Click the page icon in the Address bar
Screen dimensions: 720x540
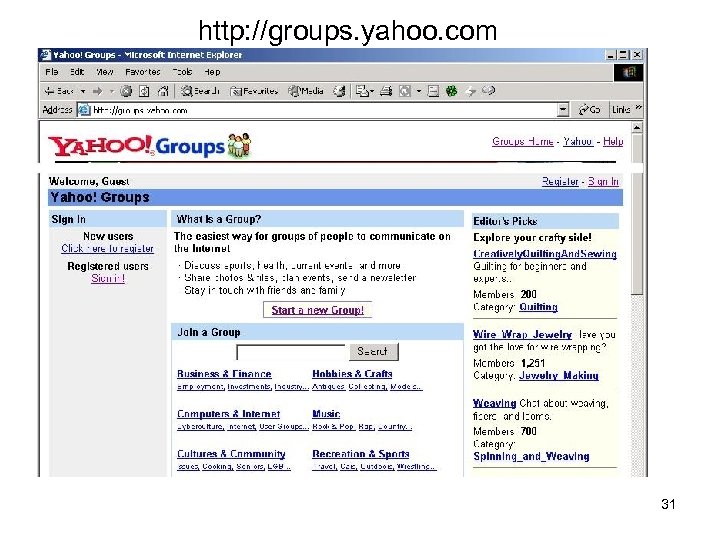[84, 110]
